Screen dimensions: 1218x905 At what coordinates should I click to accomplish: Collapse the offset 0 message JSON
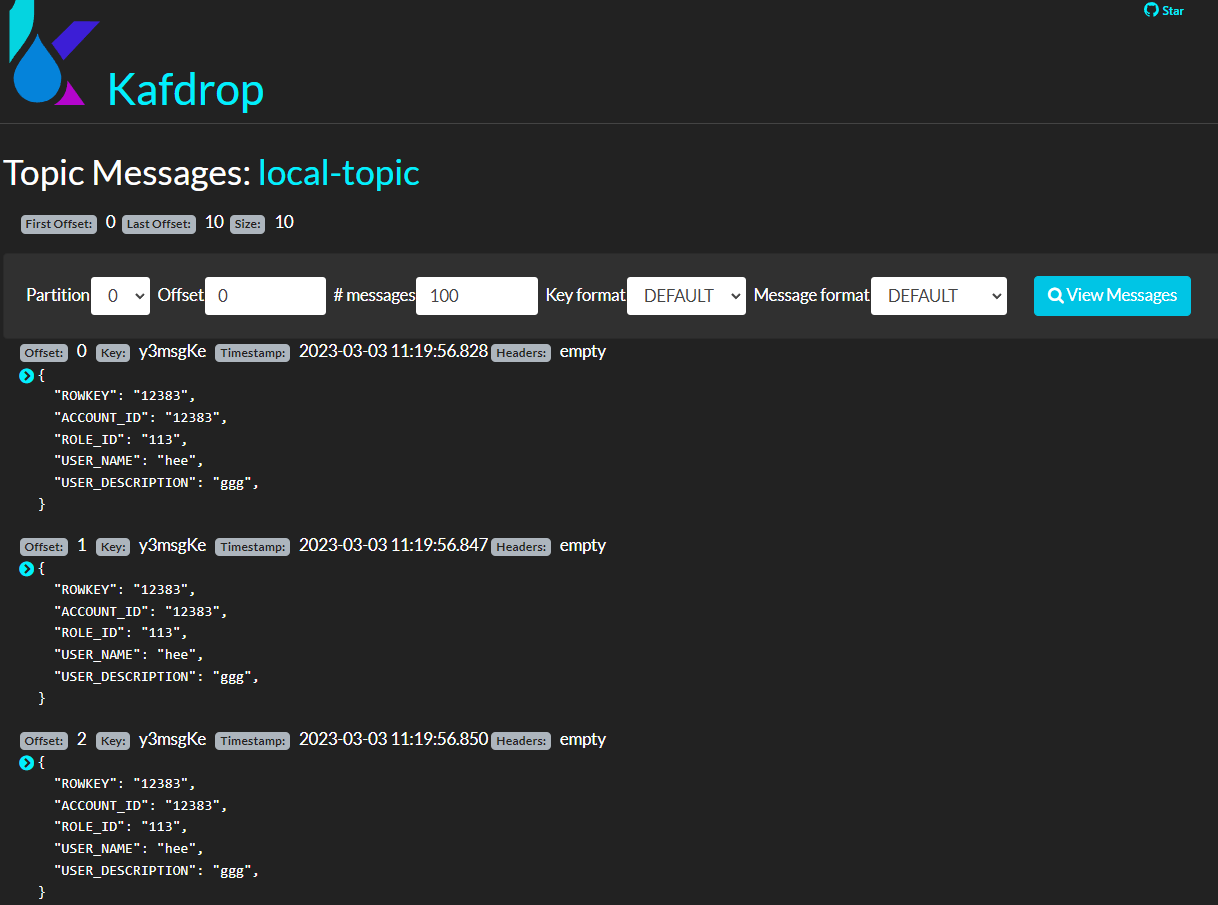point(27,376)
